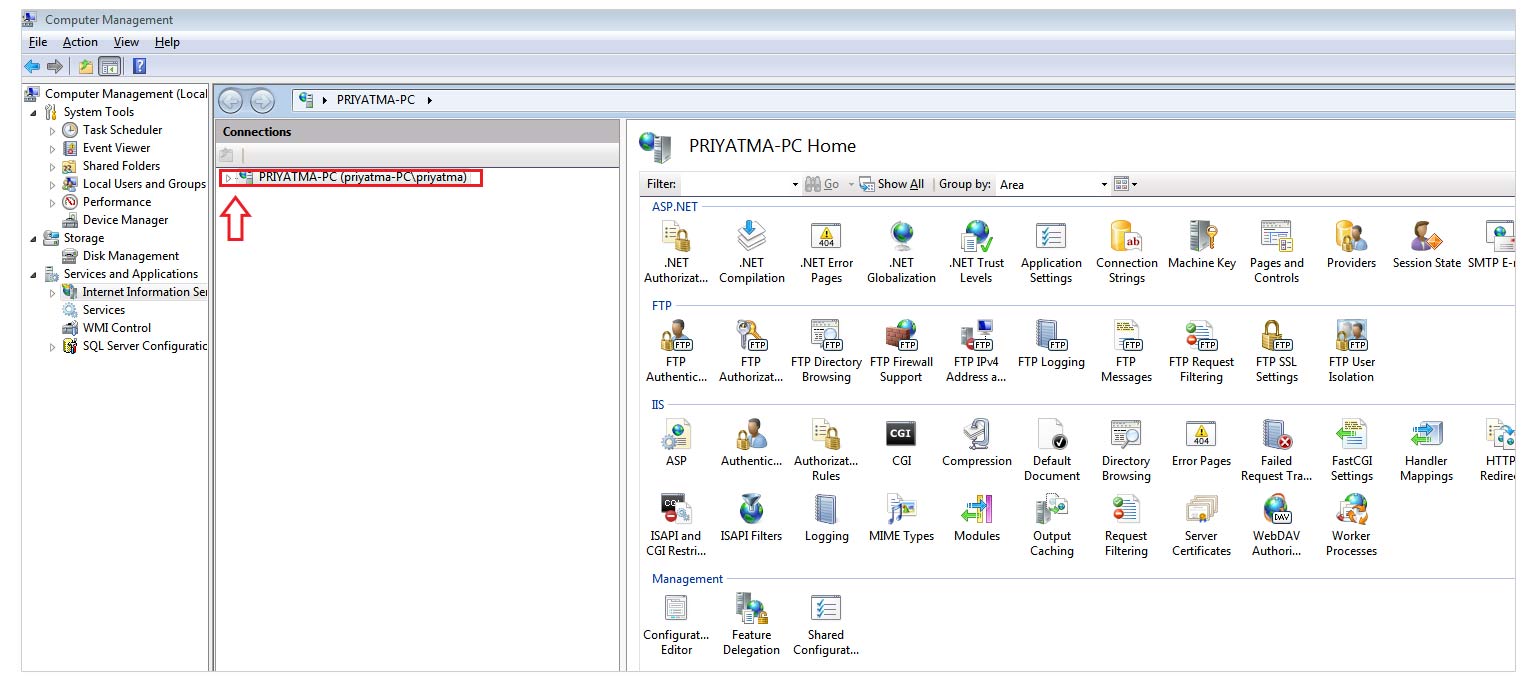Open FTP User Isolation feature

1351,351
